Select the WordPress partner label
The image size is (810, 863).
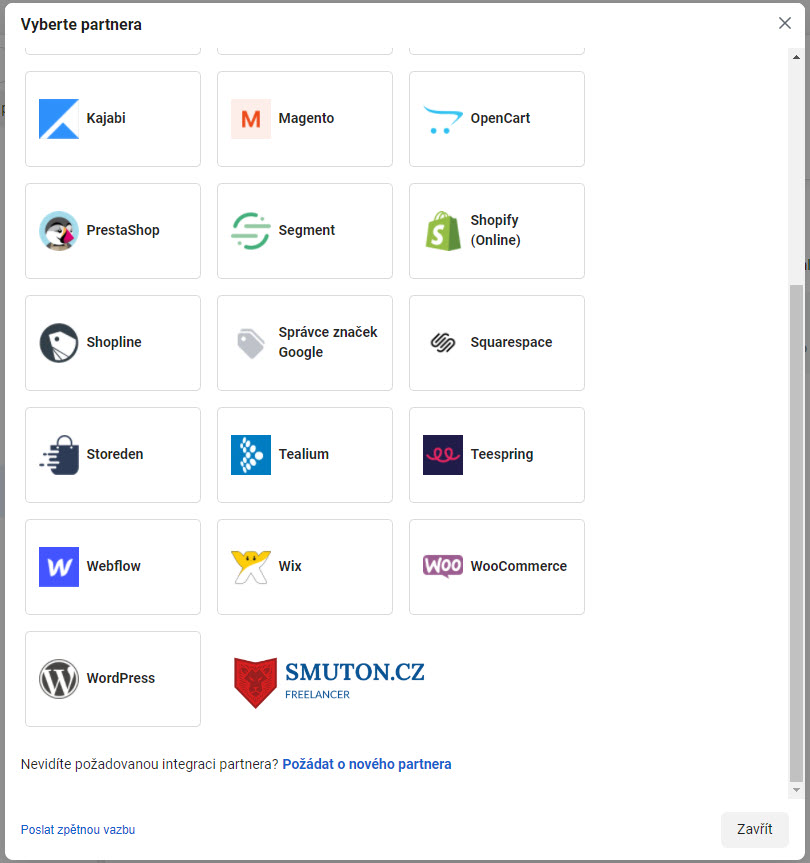(x=121, y=678)
